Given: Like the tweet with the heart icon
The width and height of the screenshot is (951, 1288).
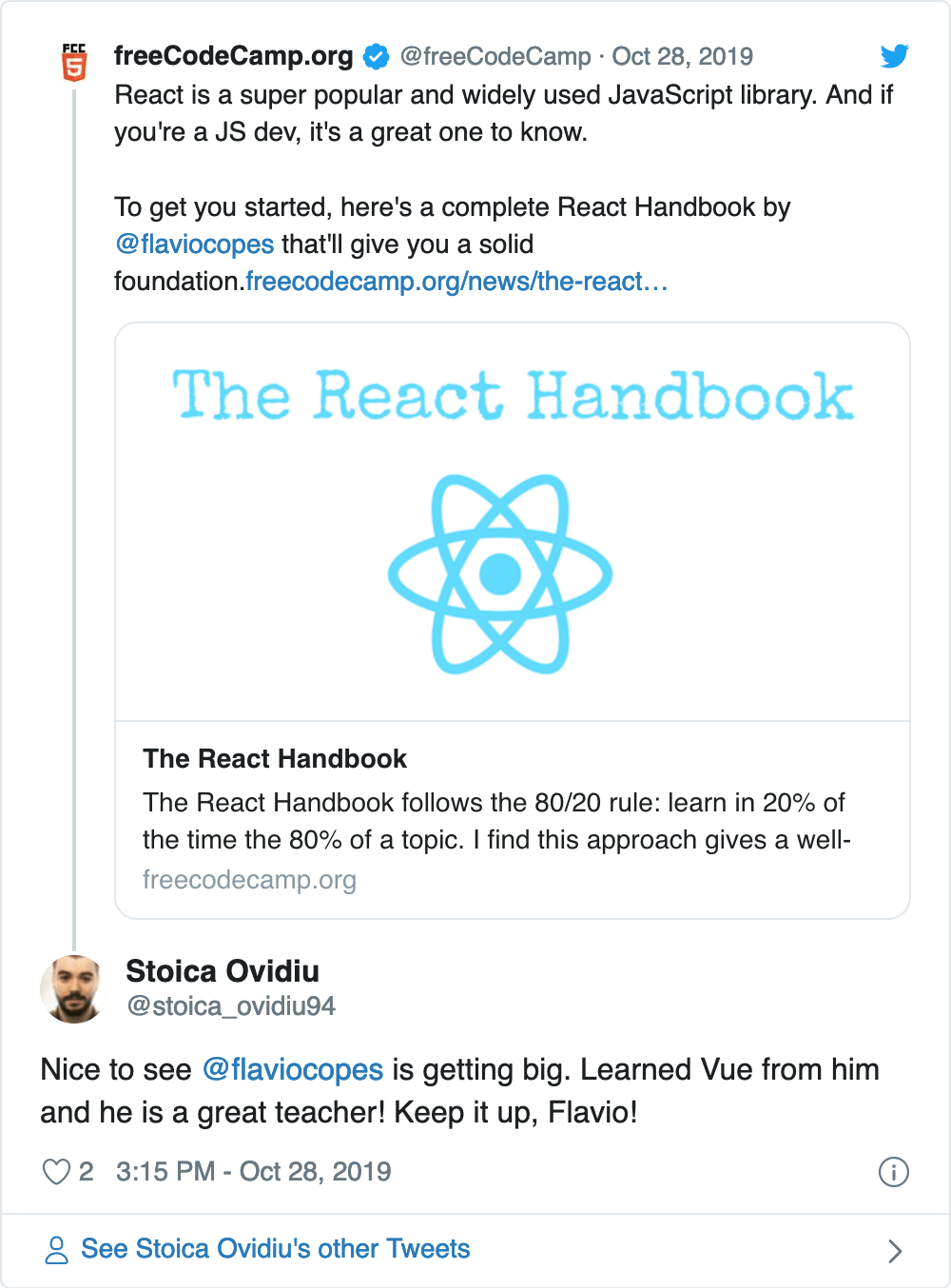Looking at the screenshot, I should [56, 1172].
